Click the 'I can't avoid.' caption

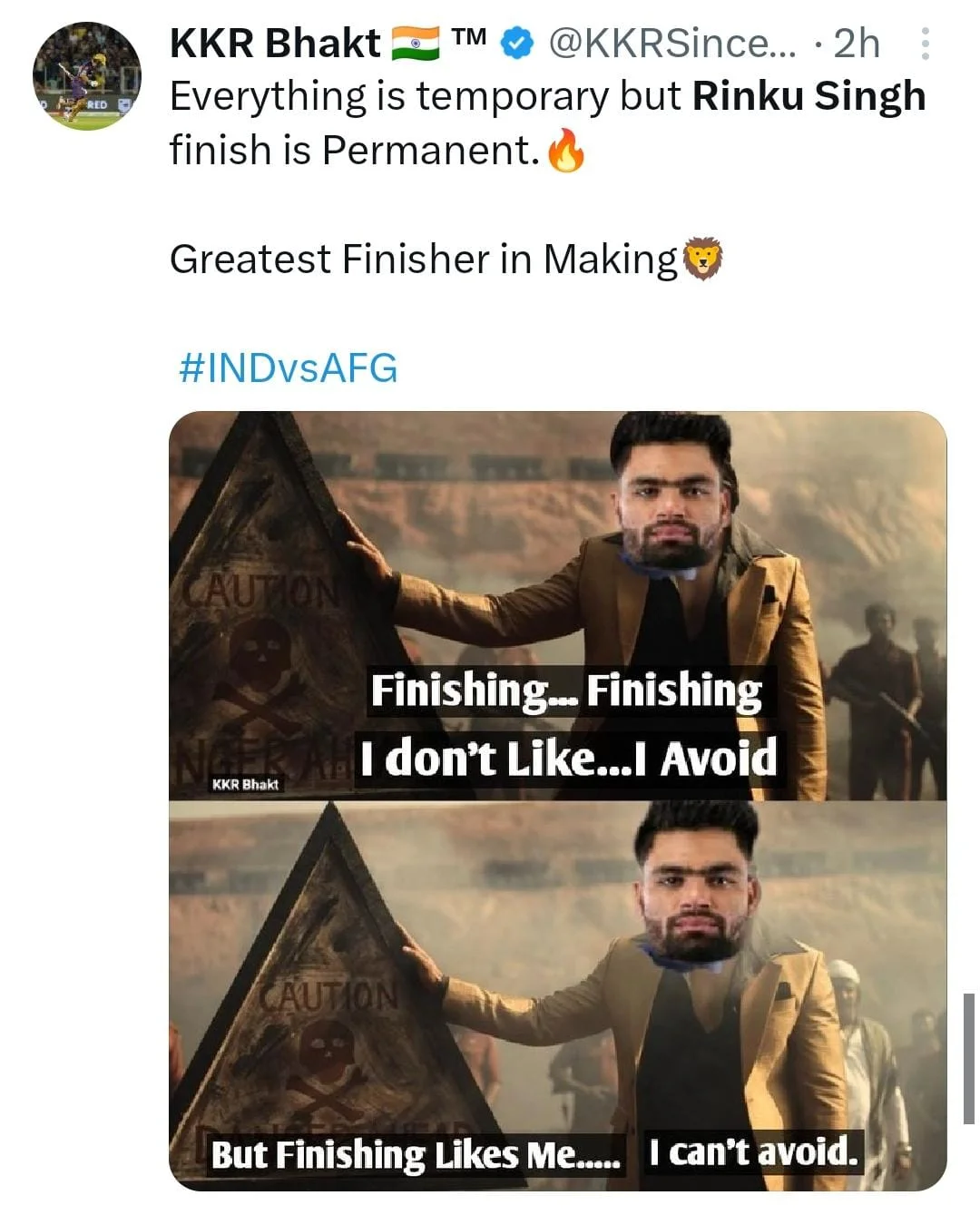pos(753,1151)
